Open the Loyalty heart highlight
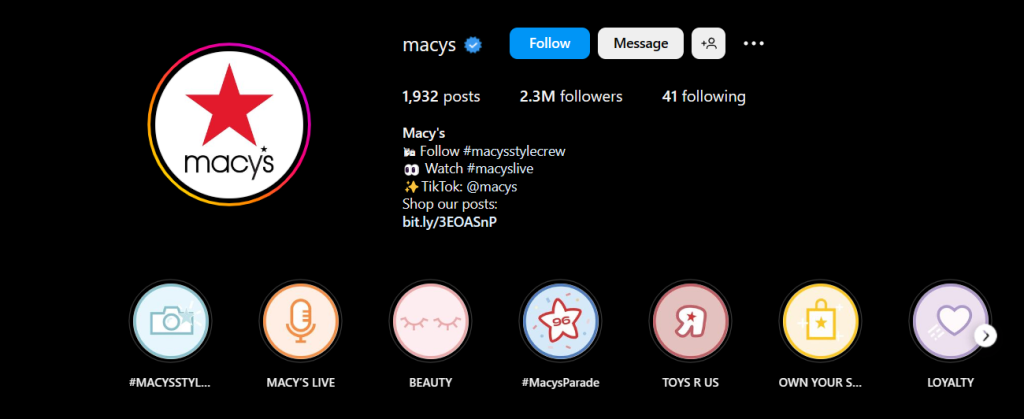Viewport: 1024px width, 419px height. pyautogui.click(x=950, y=320)
